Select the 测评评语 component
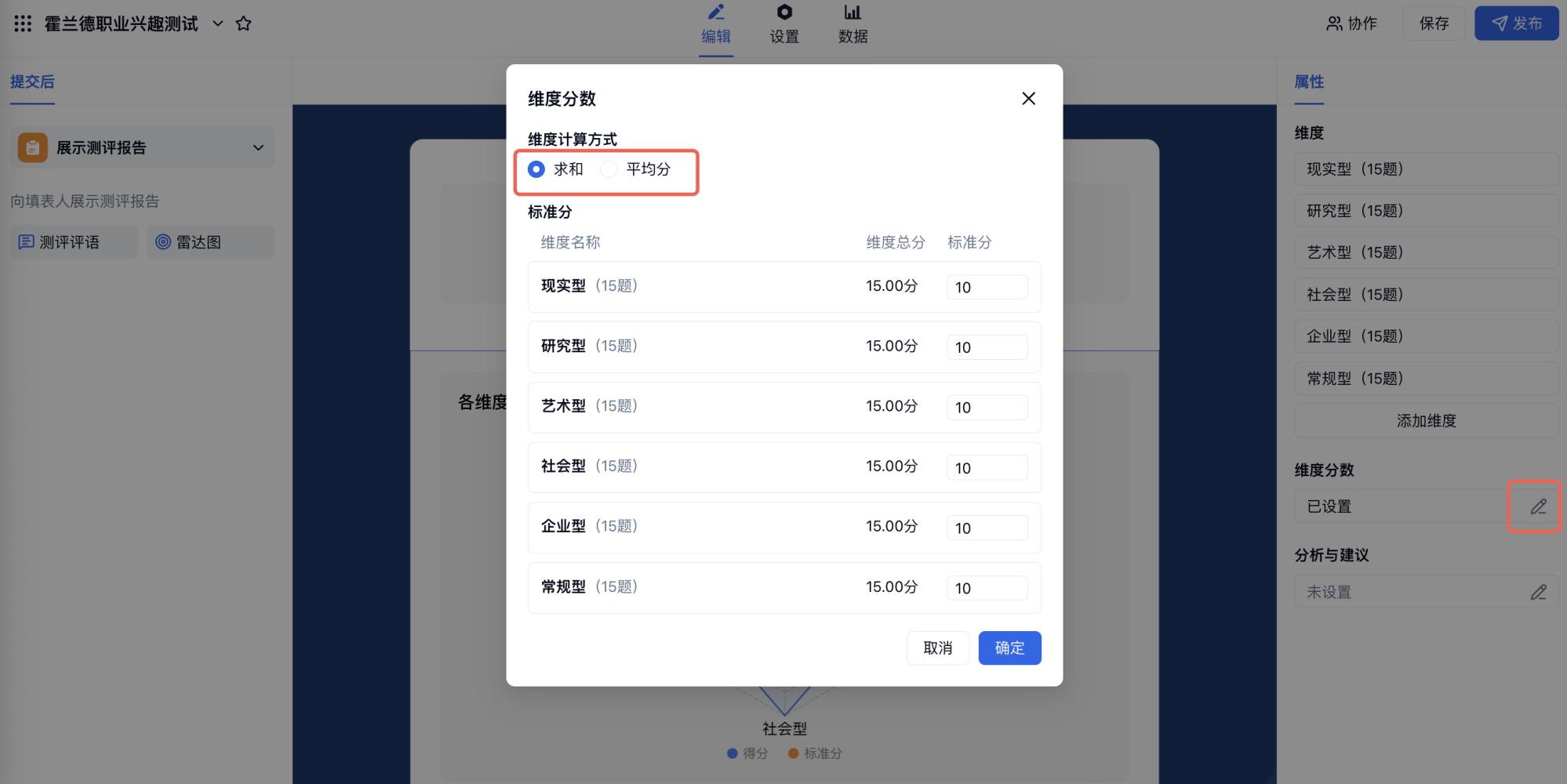This screenshot has height=784, width=1567. click(74, 242)
